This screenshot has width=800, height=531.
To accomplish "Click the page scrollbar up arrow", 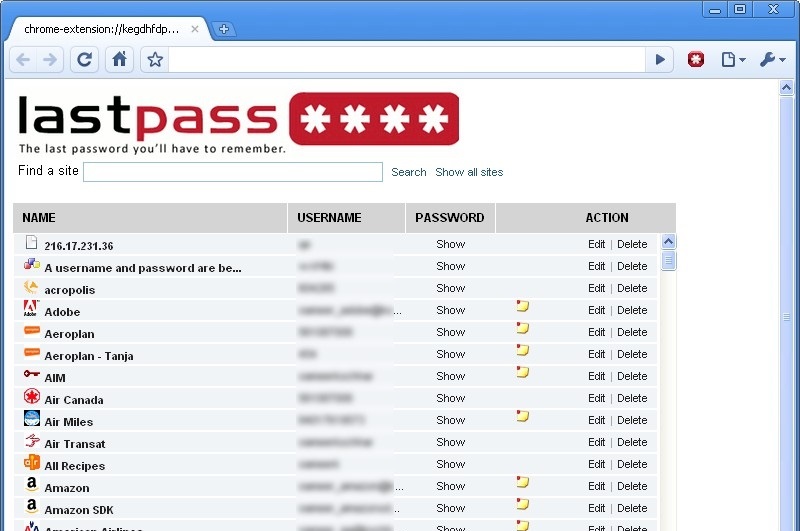I will (786, 88).
